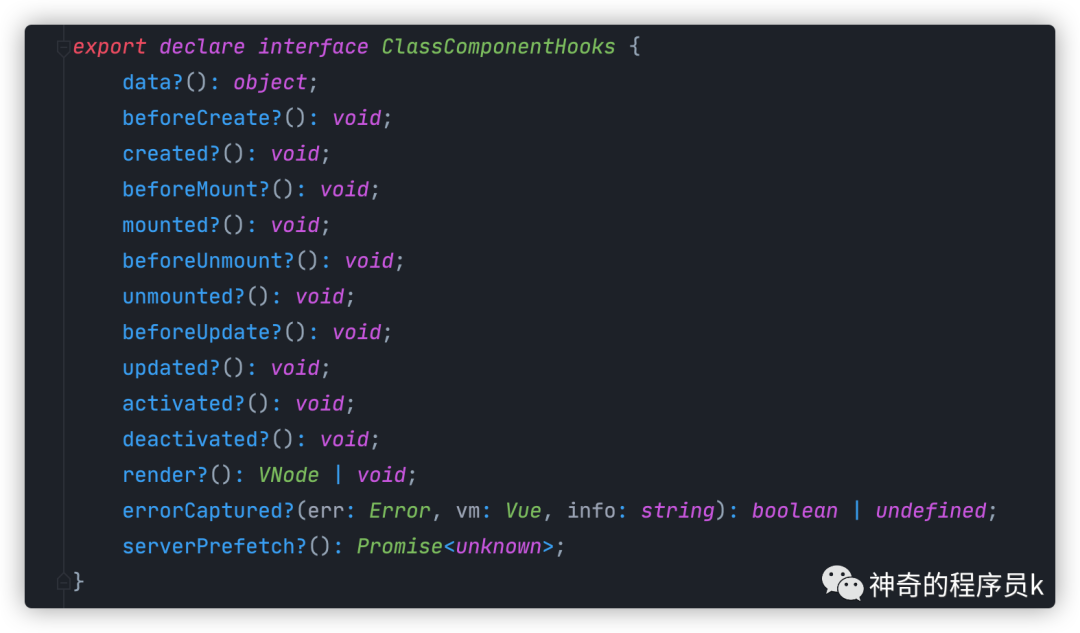Click the export keyword
1080x633 pixels.
coord(110,47)
